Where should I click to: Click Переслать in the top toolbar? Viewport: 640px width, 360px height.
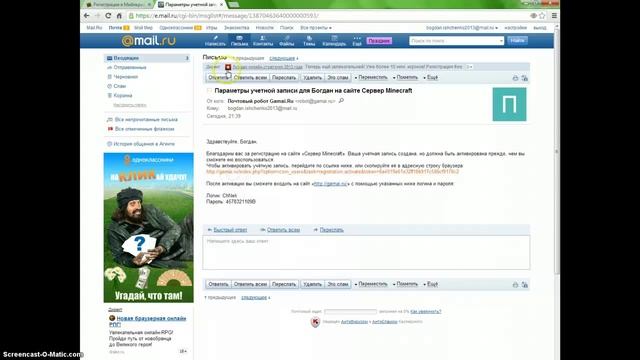(x=284, y=78)
